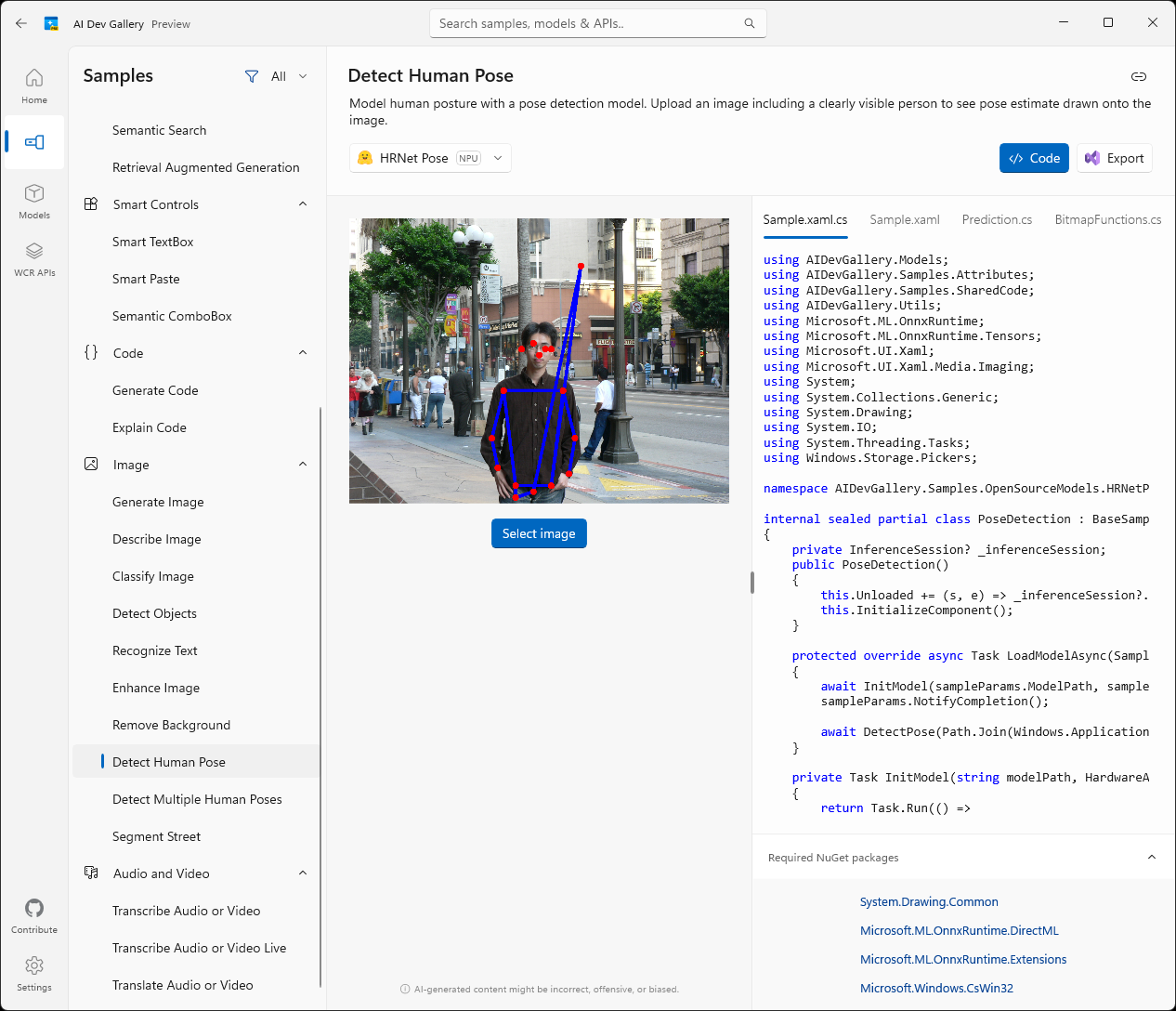
Task: Switch to the Sample.xaml tab
Action: pos(904,219)
